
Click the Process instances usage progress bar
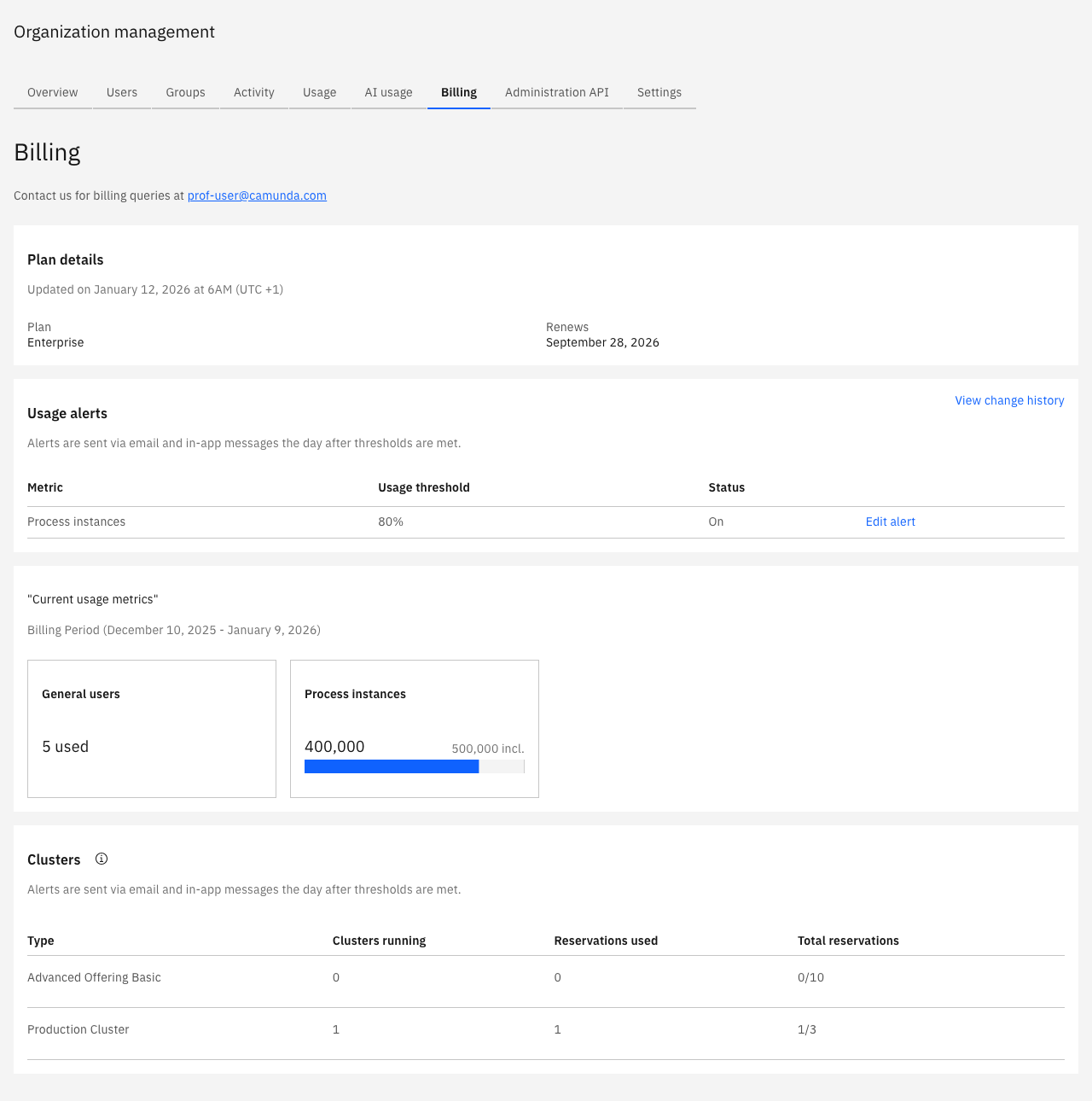[x=415, y=766]
